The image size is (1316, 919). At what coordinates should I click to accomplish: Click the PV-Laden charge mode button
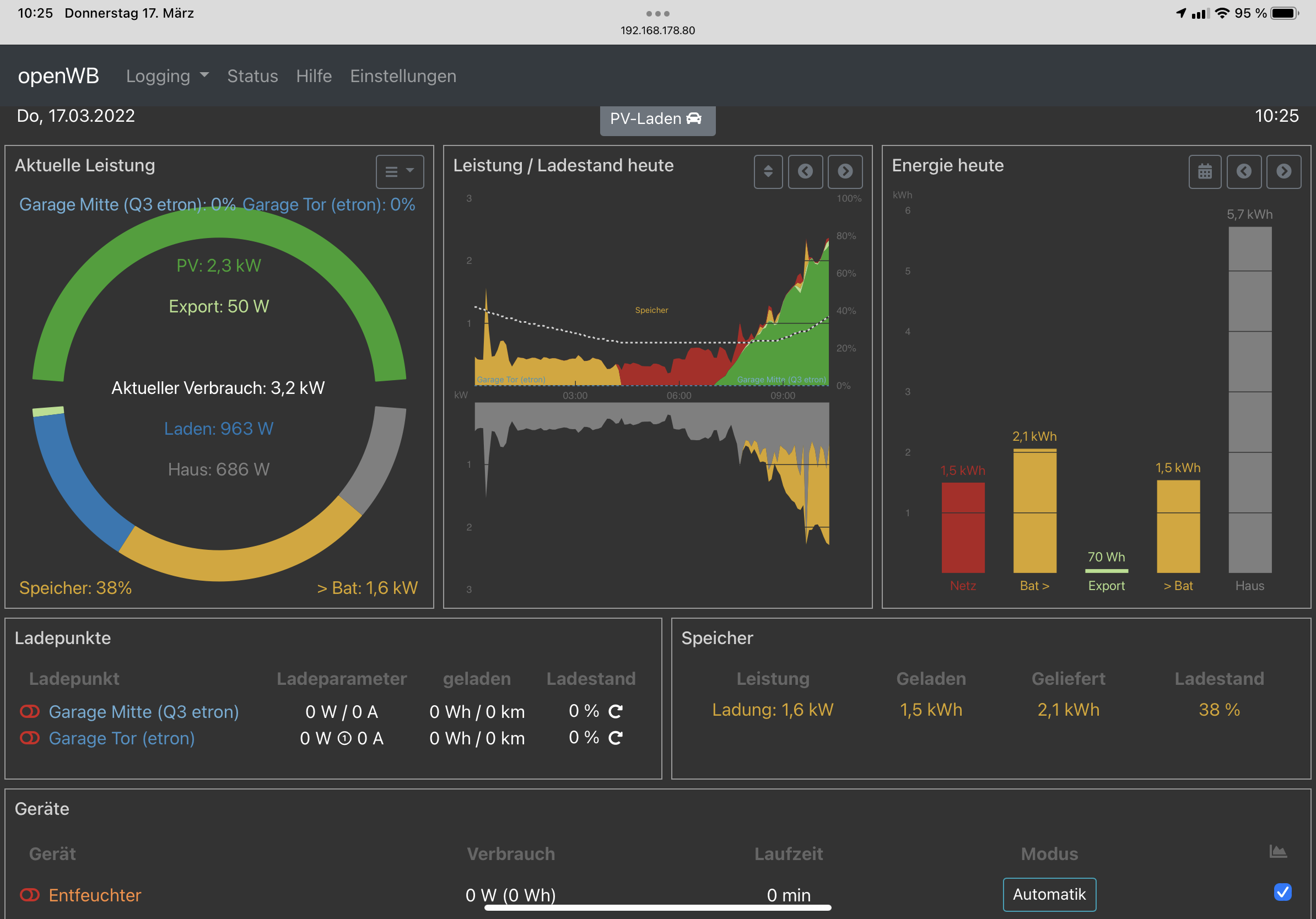coord(657,119)
